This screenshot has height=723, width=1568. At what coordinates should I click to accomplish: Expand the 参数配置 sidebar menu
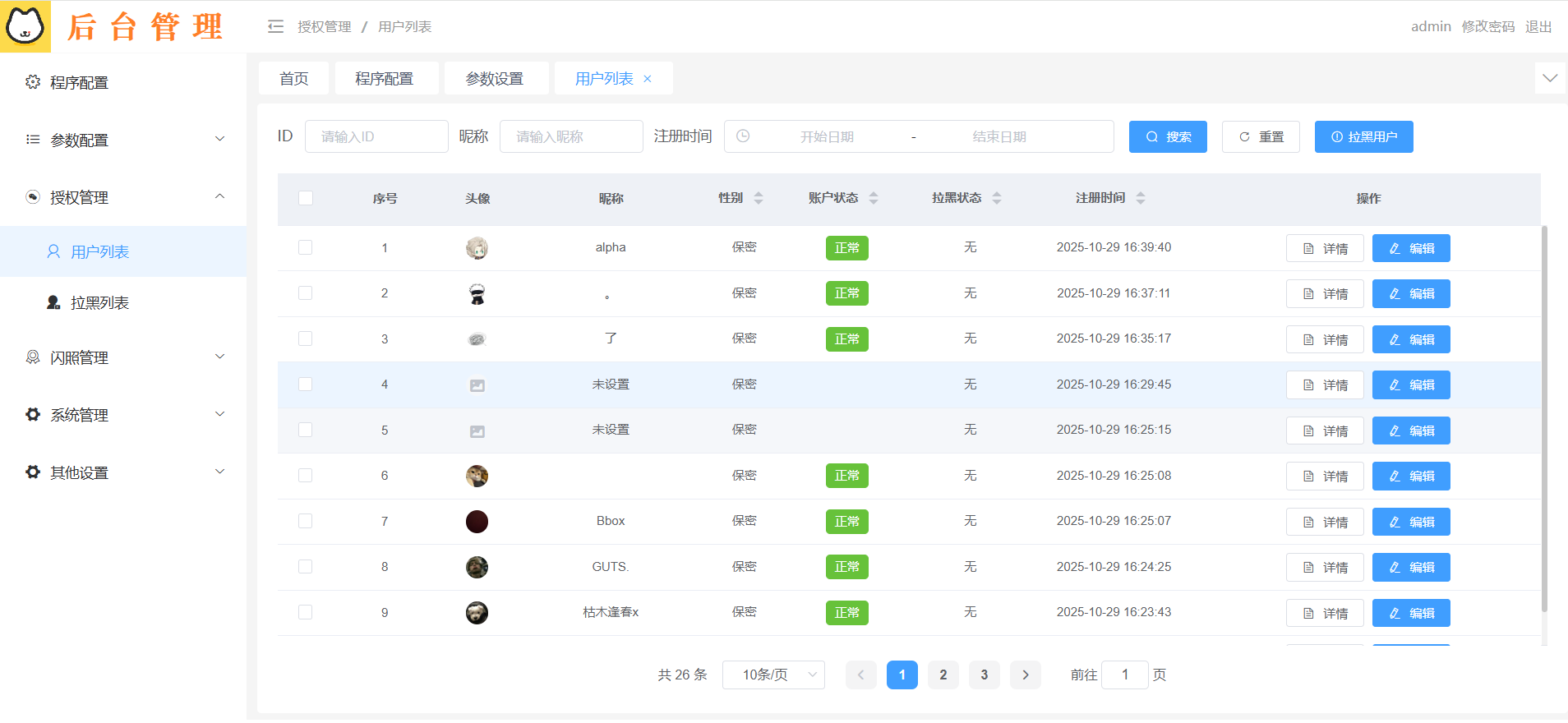point(123,140)
